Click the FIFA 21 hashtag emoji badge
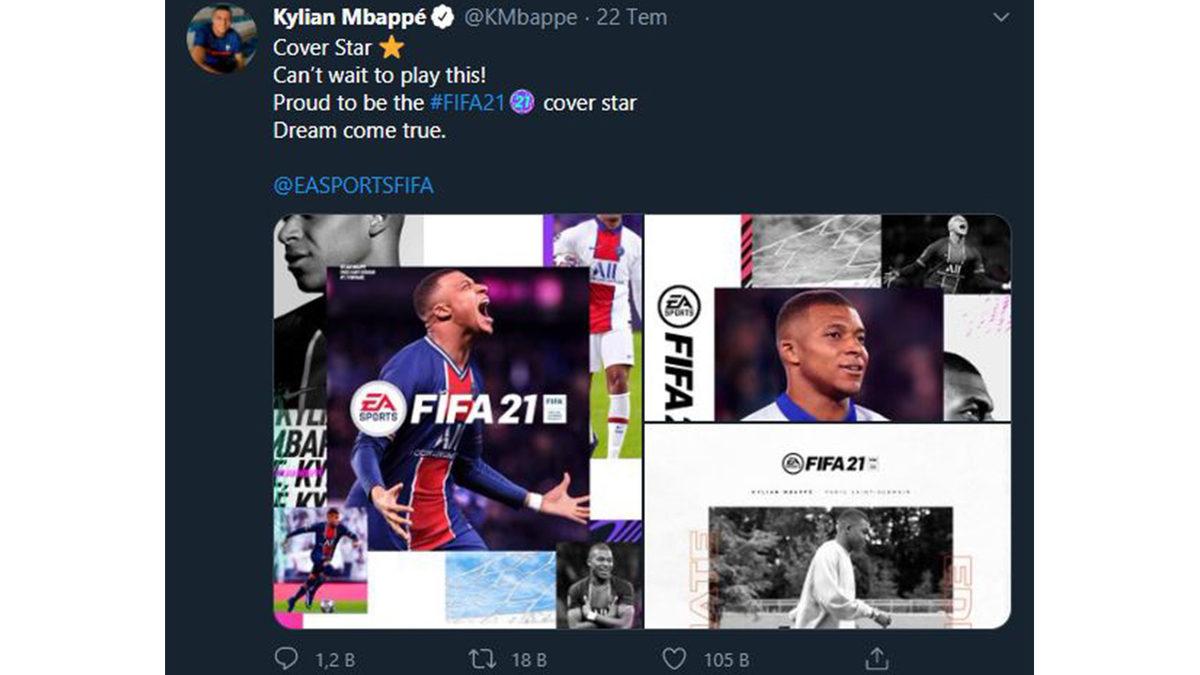Image resolution: width=1200 pixels, height=675 pixels. click(522, 103)
